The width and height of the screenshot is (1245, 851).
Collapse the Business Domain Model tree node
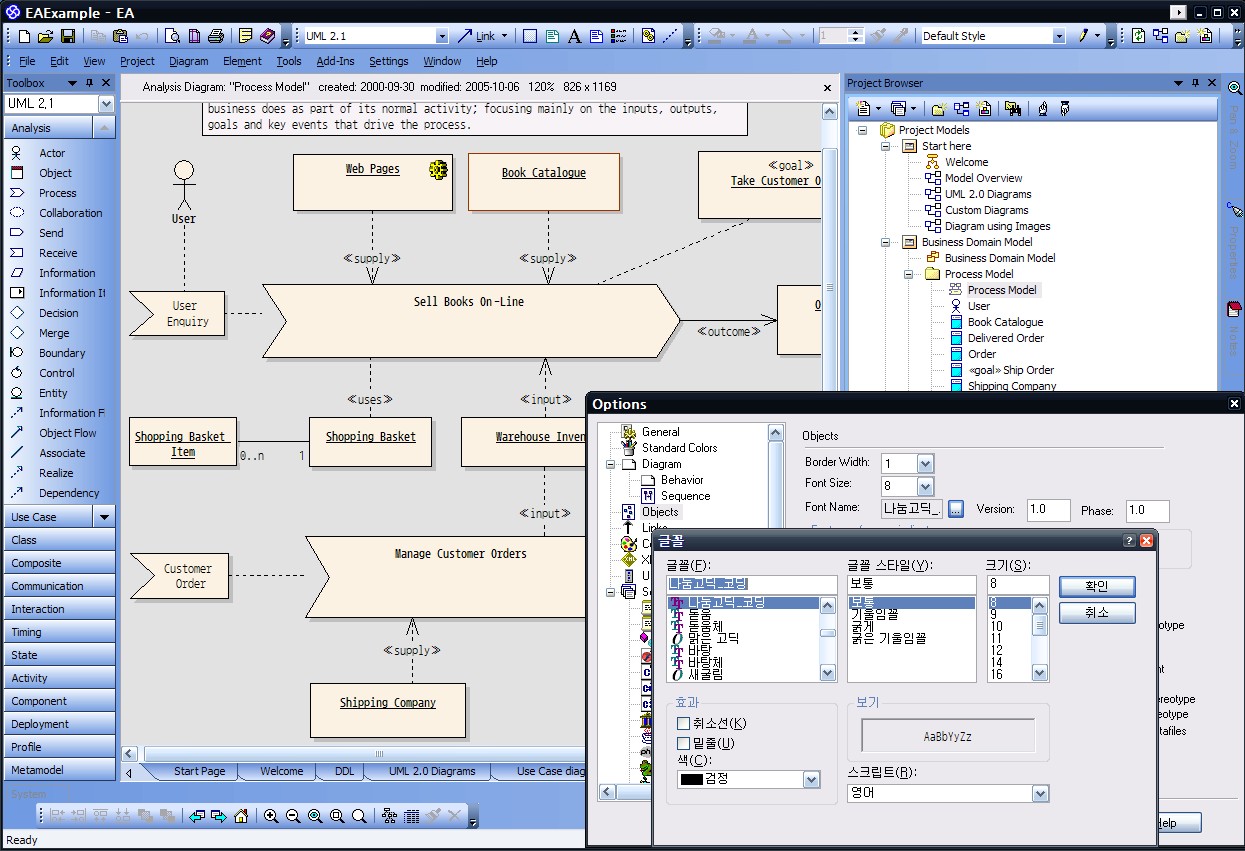click(886, 242)
